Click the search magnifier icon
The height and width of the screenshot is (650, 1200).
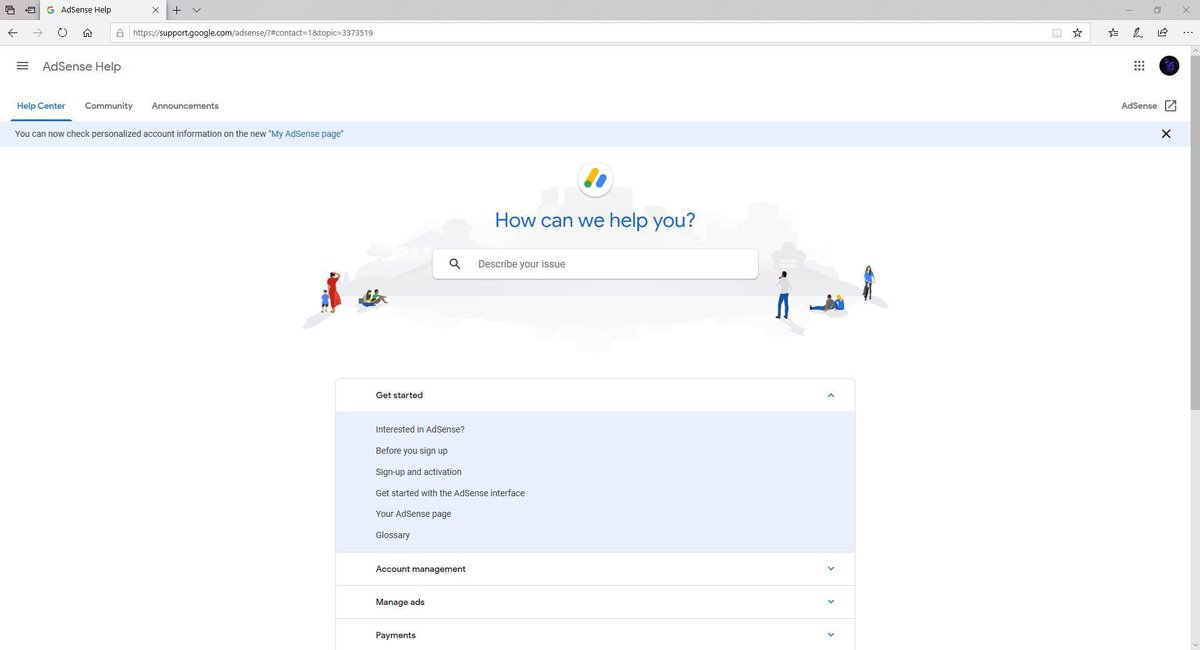(455, 264)
